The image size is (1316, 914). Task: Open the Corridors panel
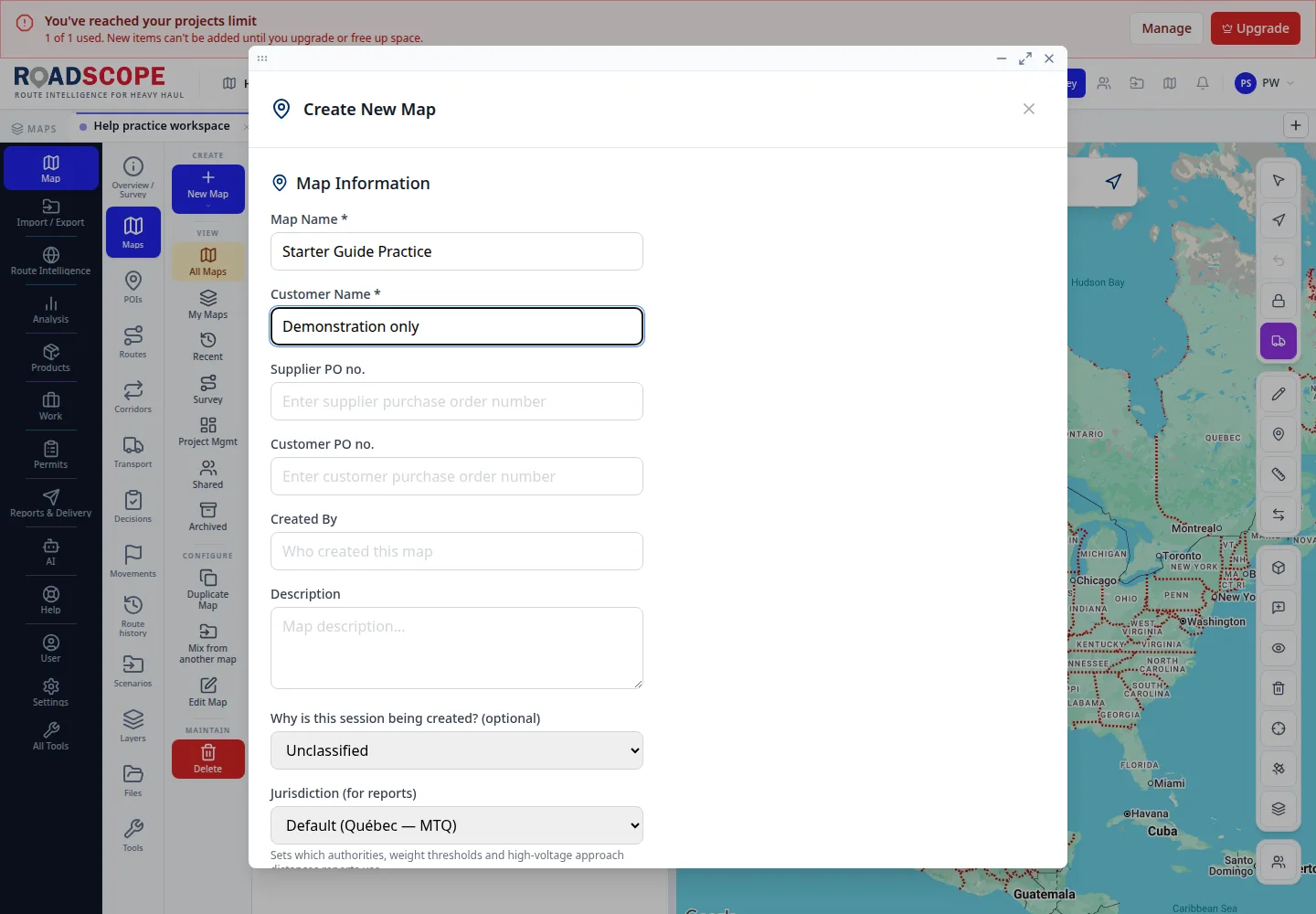point(133,397)
